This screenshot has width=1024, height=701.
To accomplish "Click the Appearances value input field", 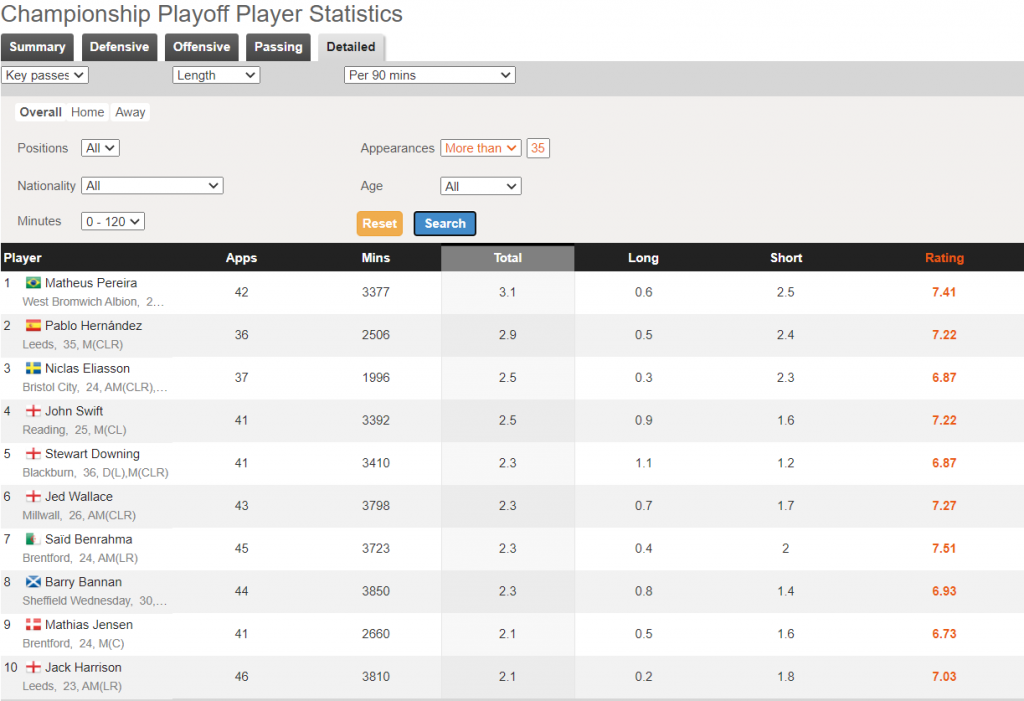I will pyautogui.click(x=538, y=147).
